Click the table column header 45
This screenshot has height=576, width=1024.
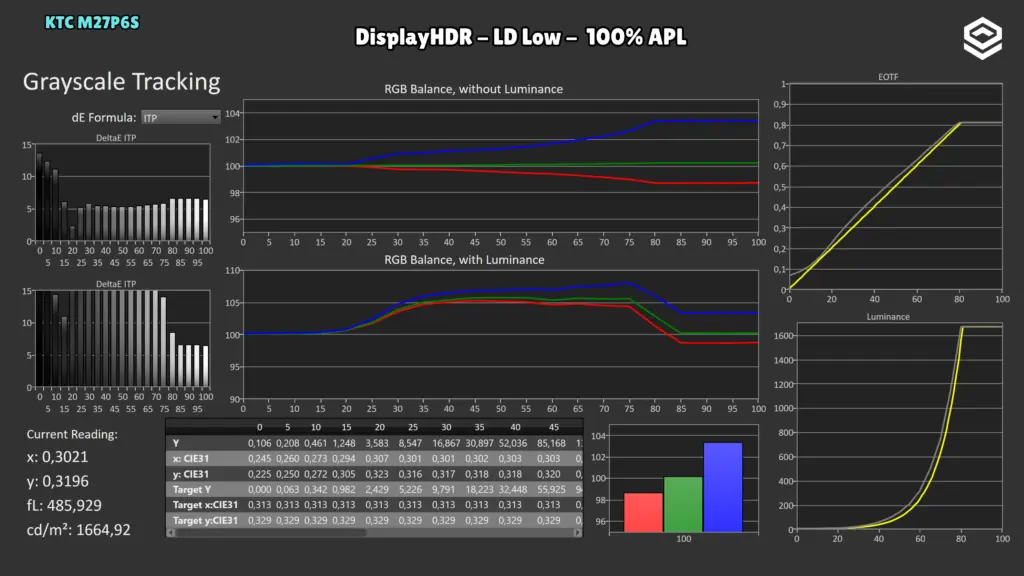554,427
